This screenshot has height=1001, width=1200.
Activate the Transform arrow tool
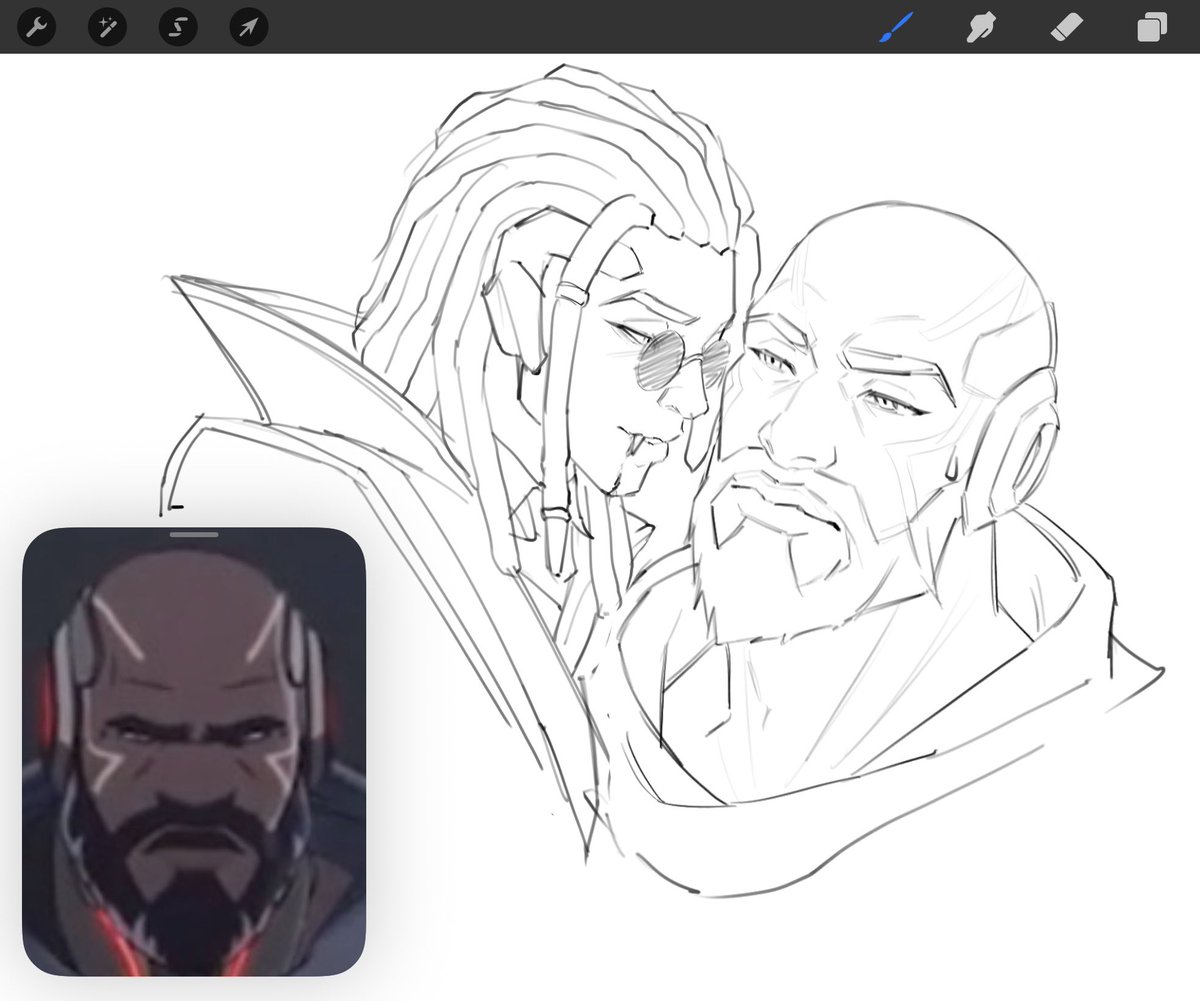247,27
